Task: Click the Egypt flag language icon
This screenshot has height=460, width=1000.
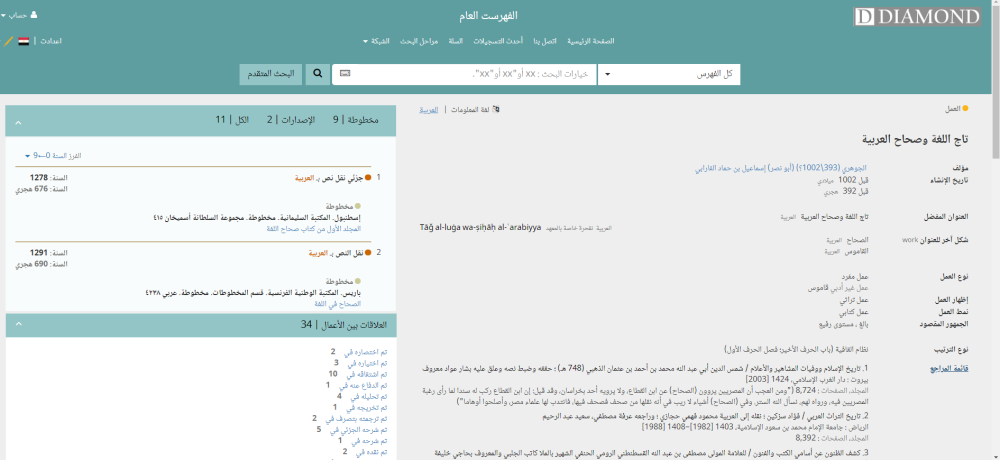Action: click(x=23, y=41)
